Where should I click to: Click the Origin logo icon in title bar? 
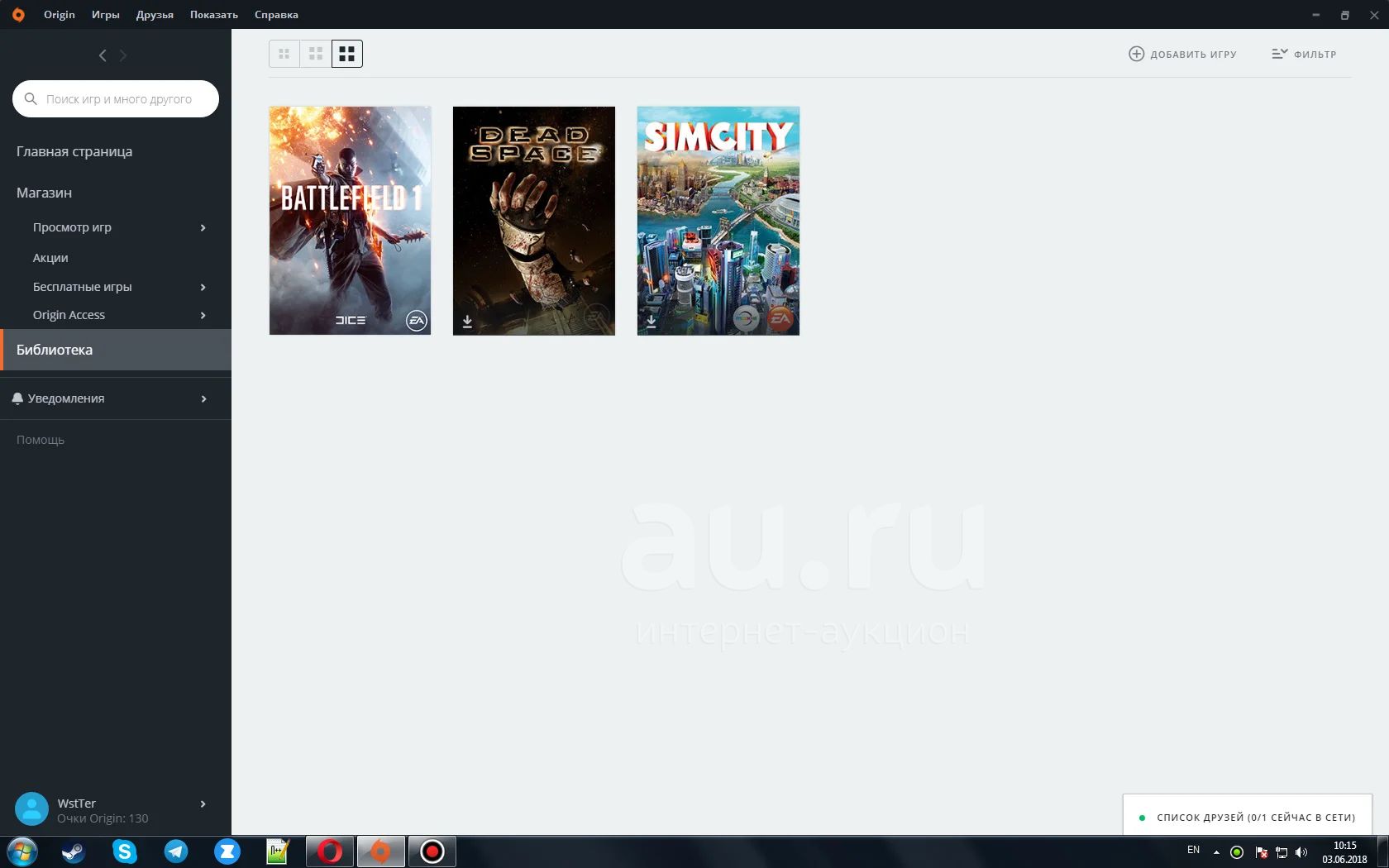[18, 15]
